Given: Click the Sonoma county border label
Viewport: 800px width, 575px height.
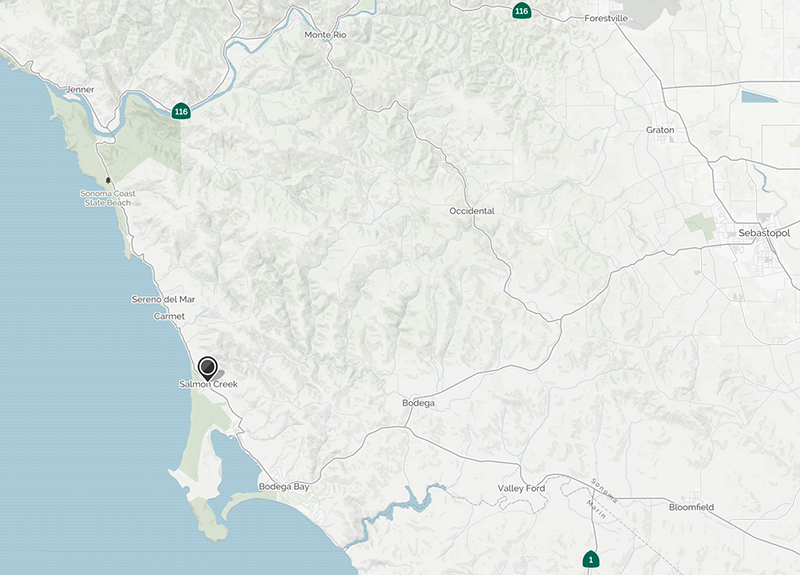Looking at the screenshot, I should pos(604,490).
